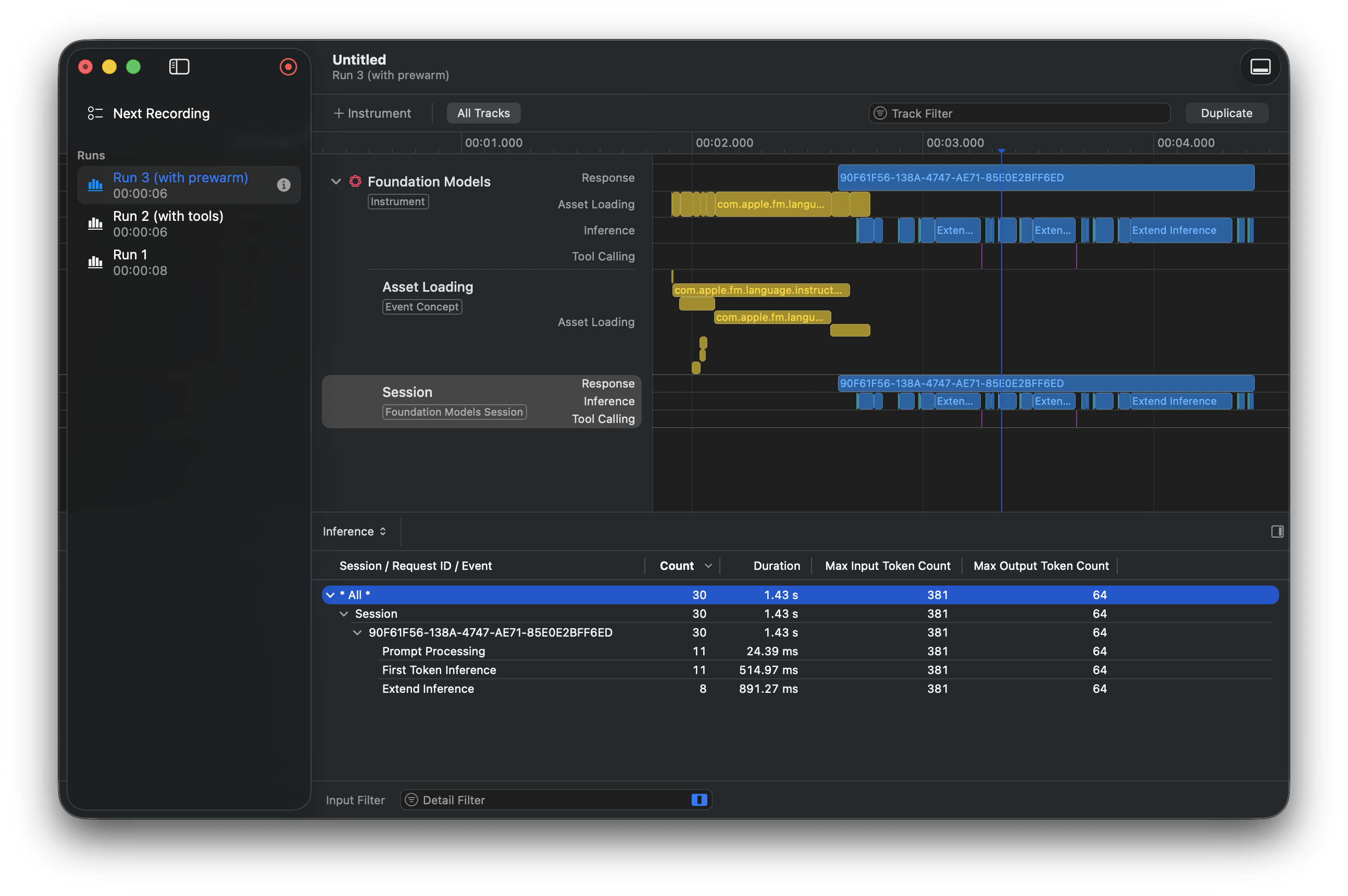The width and height of the screenshot is (1348, 896).
Task: Toggle the inspector panel icon in detail area
Action: (x=1277, y=531)
